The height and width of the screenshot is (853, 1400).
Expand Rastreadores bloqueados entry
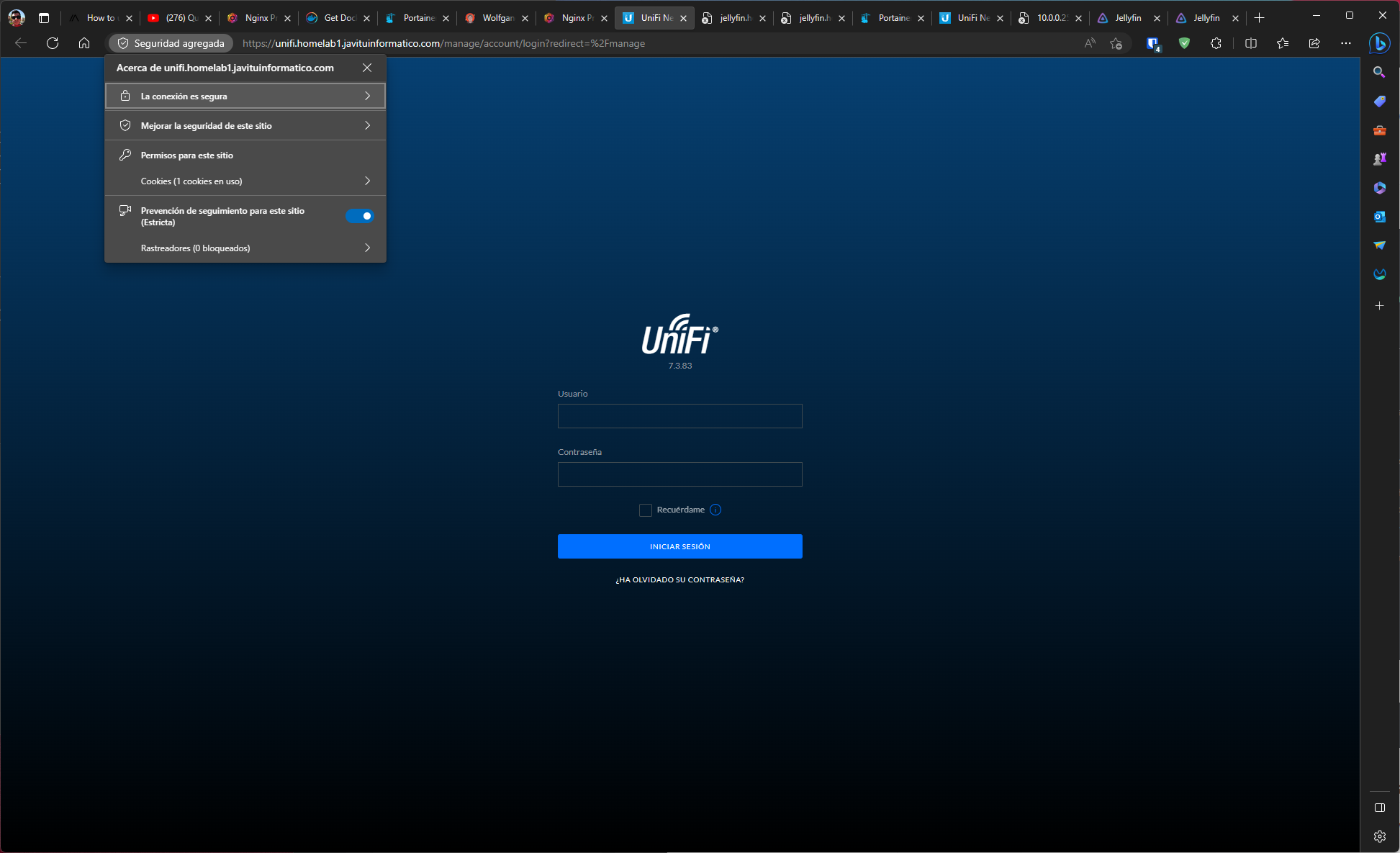pos(245,248)
